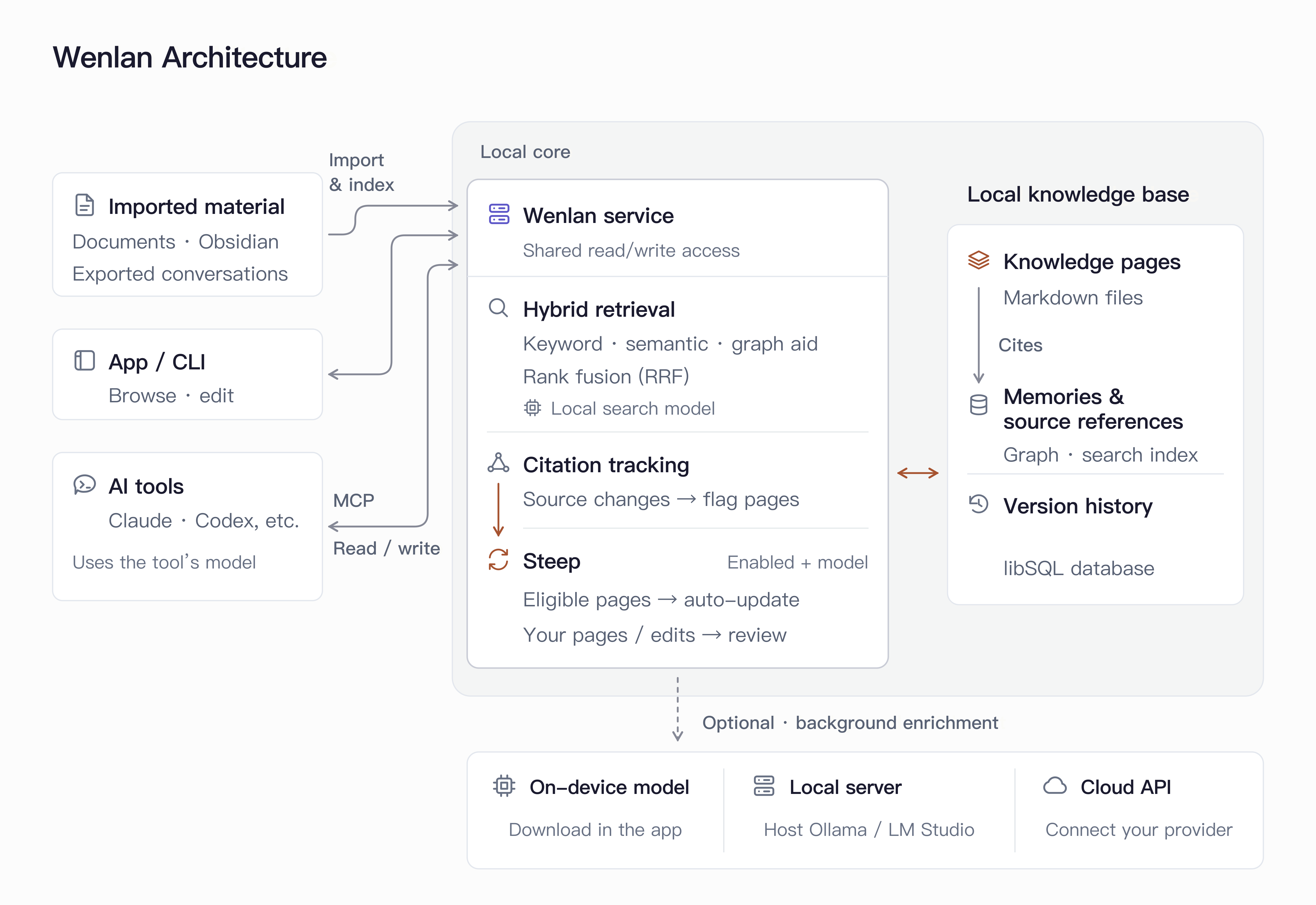Click the document icon beside Imported material
The height and width of the screenshot is (905, 1316).
[84, 205]
